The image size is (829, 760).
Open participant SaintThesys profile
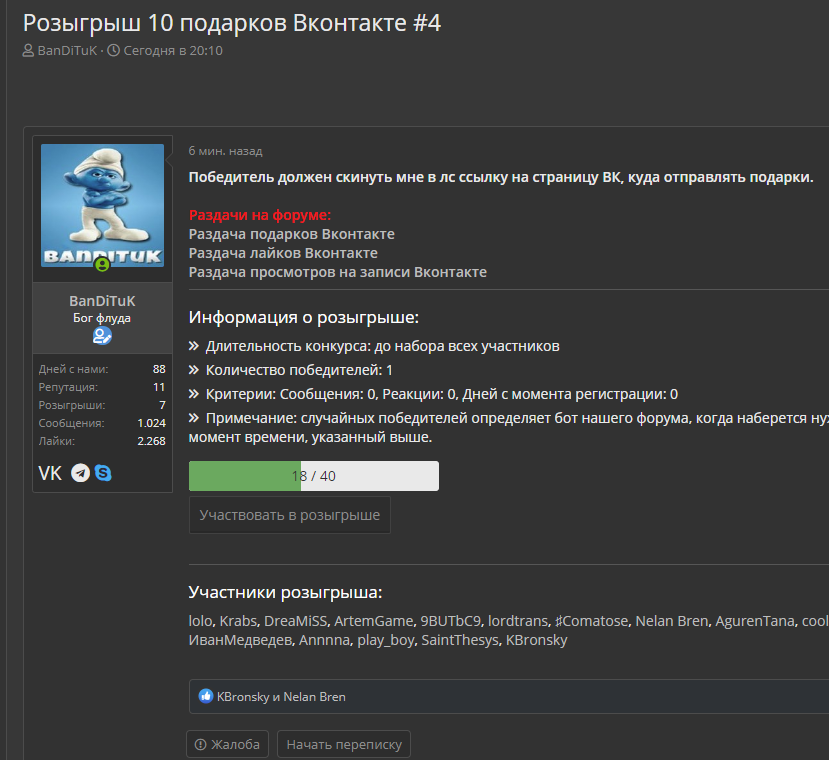459,640
